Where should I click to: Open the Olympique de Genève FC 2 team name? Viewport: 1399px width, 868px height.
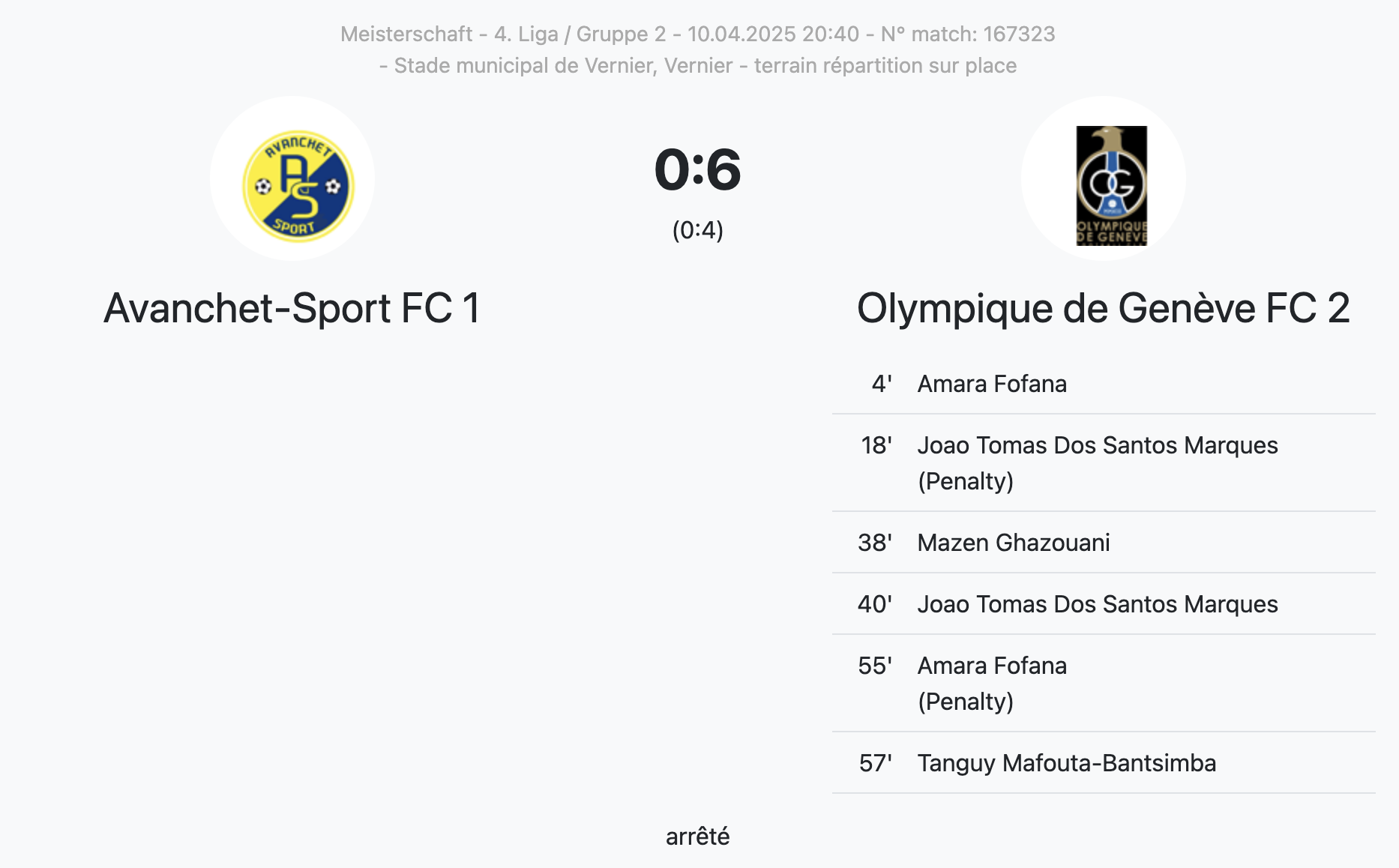(1103, 308)
